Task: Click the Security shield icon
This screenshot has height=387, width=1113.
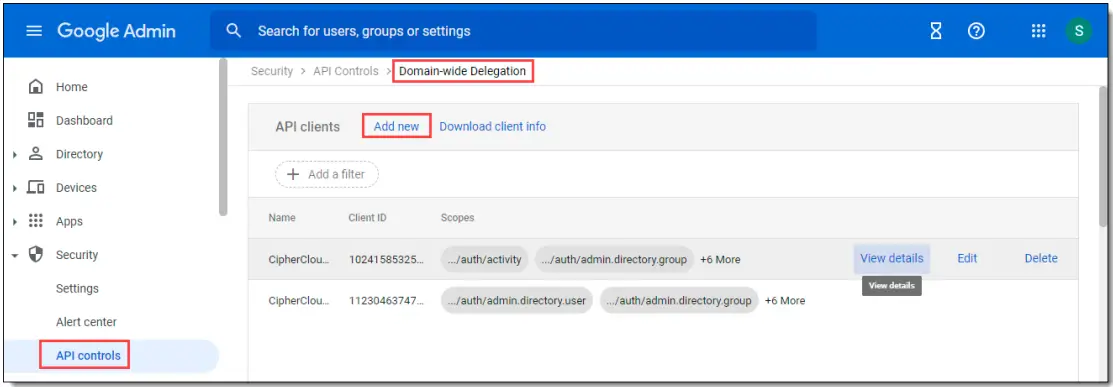Action: coord(35,254)
